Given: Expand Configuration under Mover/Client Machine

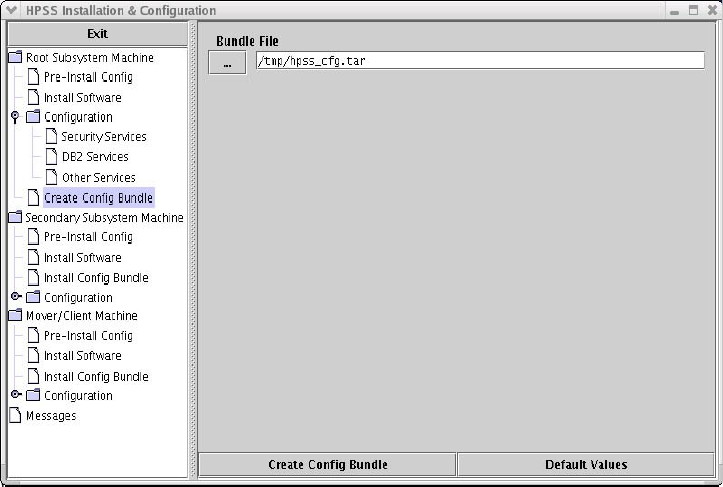Looking at the screenshot, I should (16, 394).
